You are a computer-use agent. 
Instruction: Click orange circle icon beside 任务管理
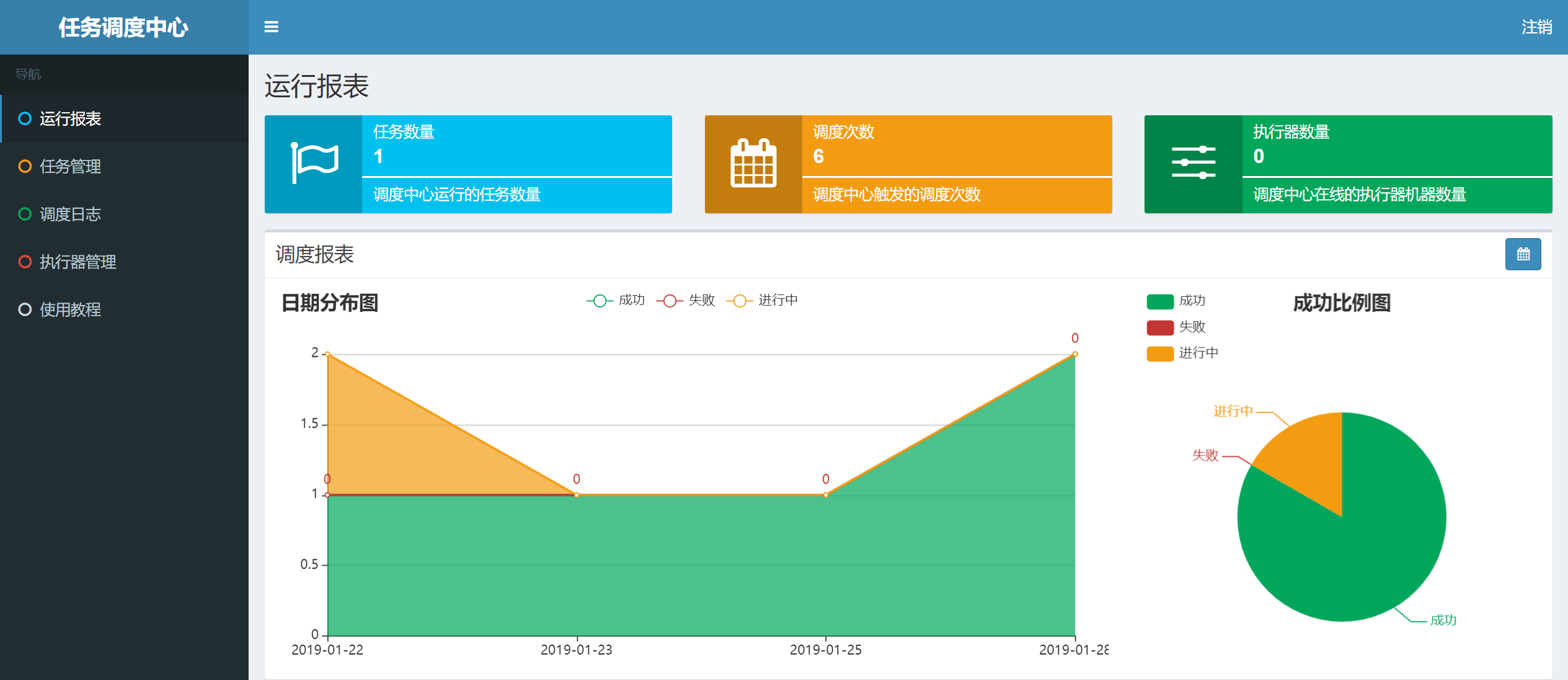click(x=25, y=166)
